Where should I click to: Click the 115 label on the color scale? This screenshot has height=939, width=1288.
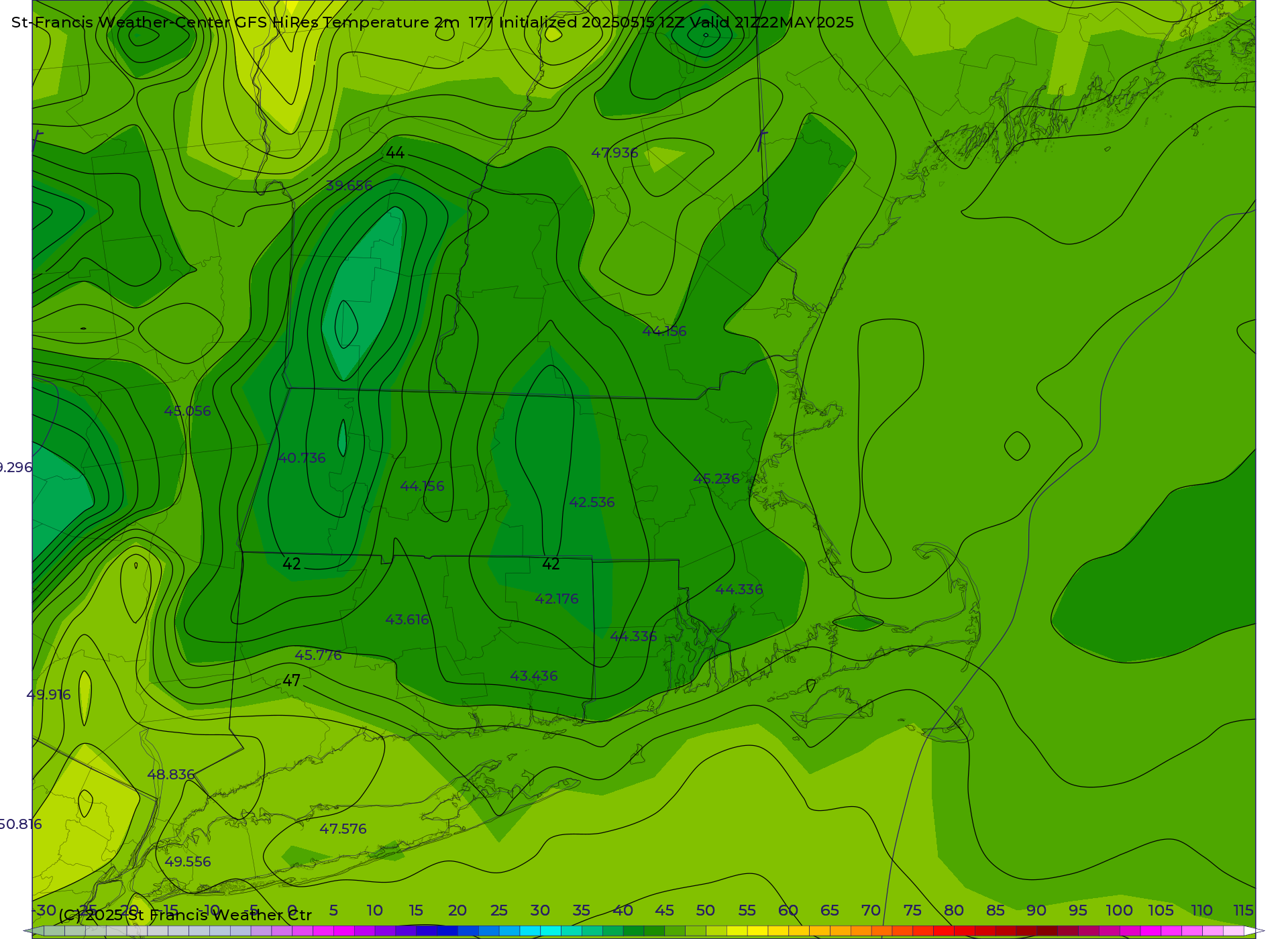click(x=1244, y=910)
